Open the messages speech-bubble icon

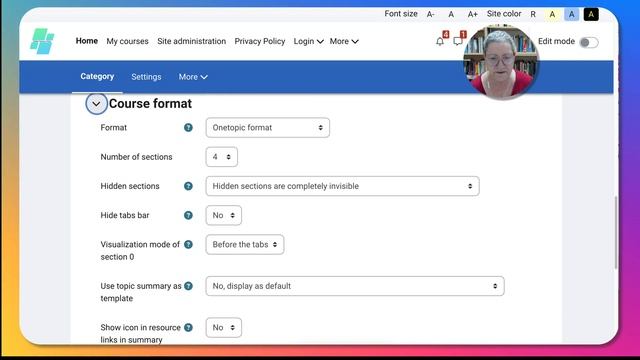coord(458,41)
